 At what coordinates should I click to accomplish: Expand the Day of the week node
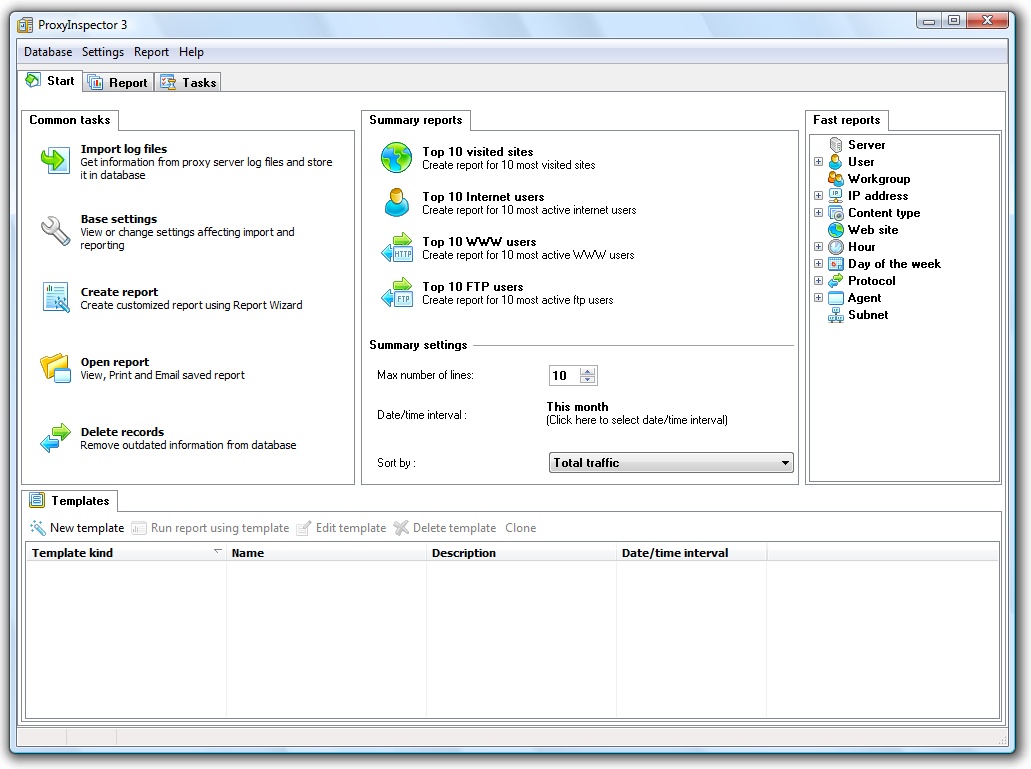pos(819,264)
